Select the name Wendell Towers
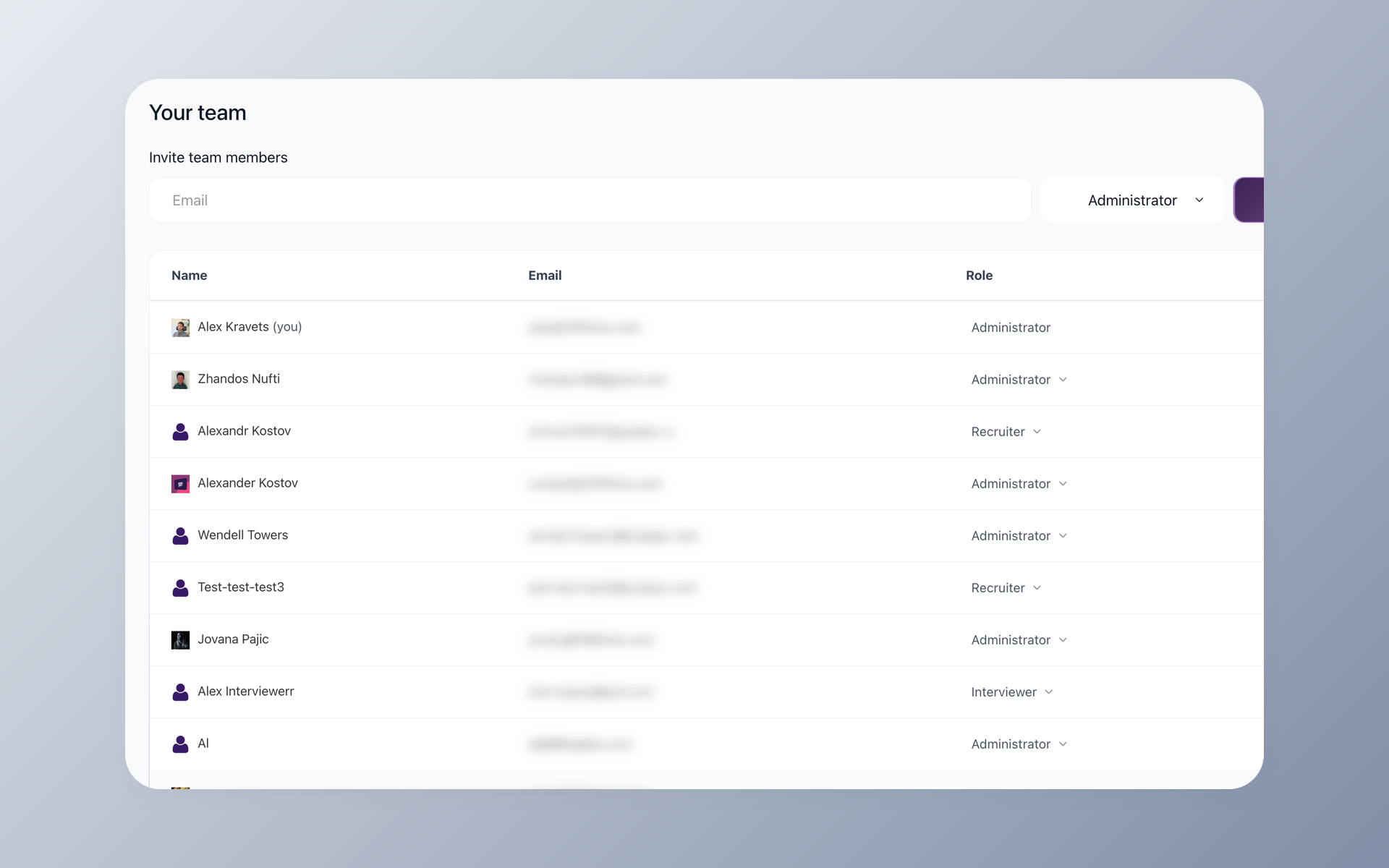This screenshot has height=868, width=1389. (242, 535)
